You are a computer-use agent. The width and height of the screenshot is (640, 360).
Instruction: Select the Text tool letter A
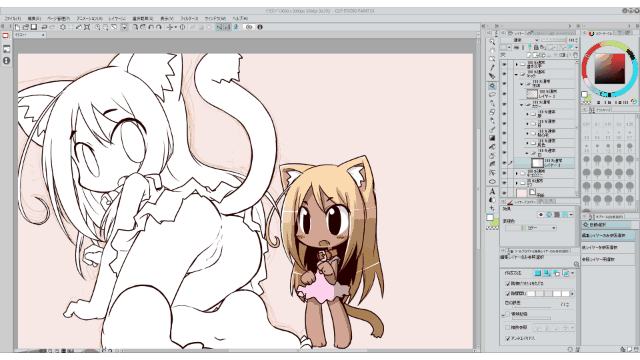pyautogui.click(x=492, y=191)
